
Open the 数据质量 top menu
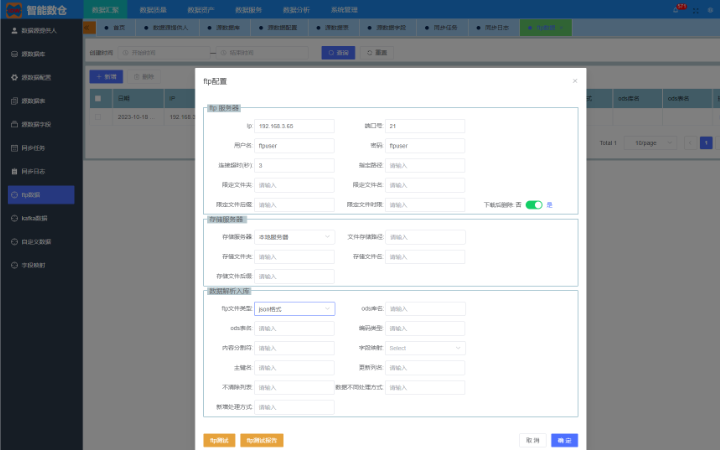[153, 10]
